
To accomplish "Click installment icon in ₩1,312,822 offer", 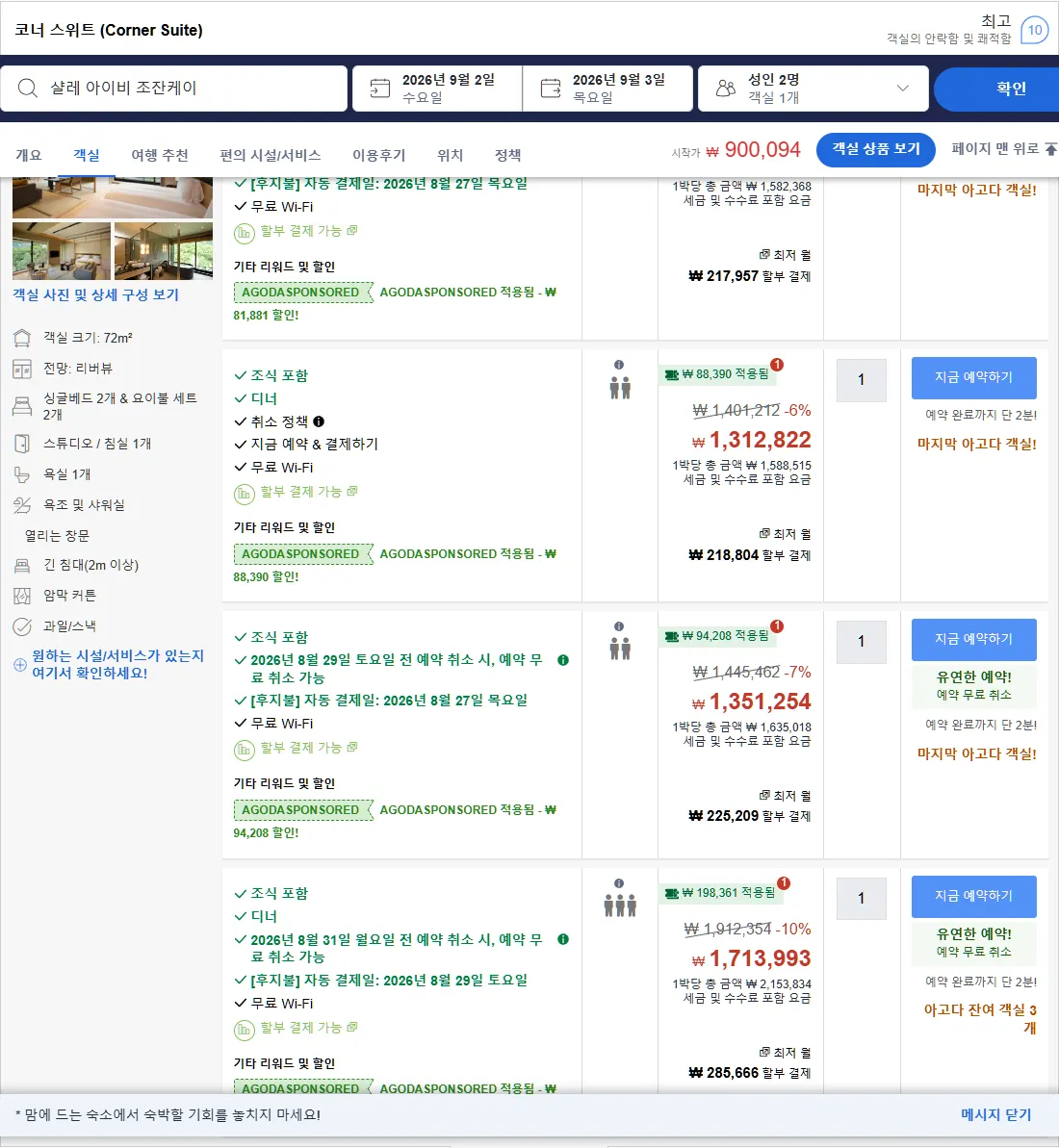I will coord(244,495).
